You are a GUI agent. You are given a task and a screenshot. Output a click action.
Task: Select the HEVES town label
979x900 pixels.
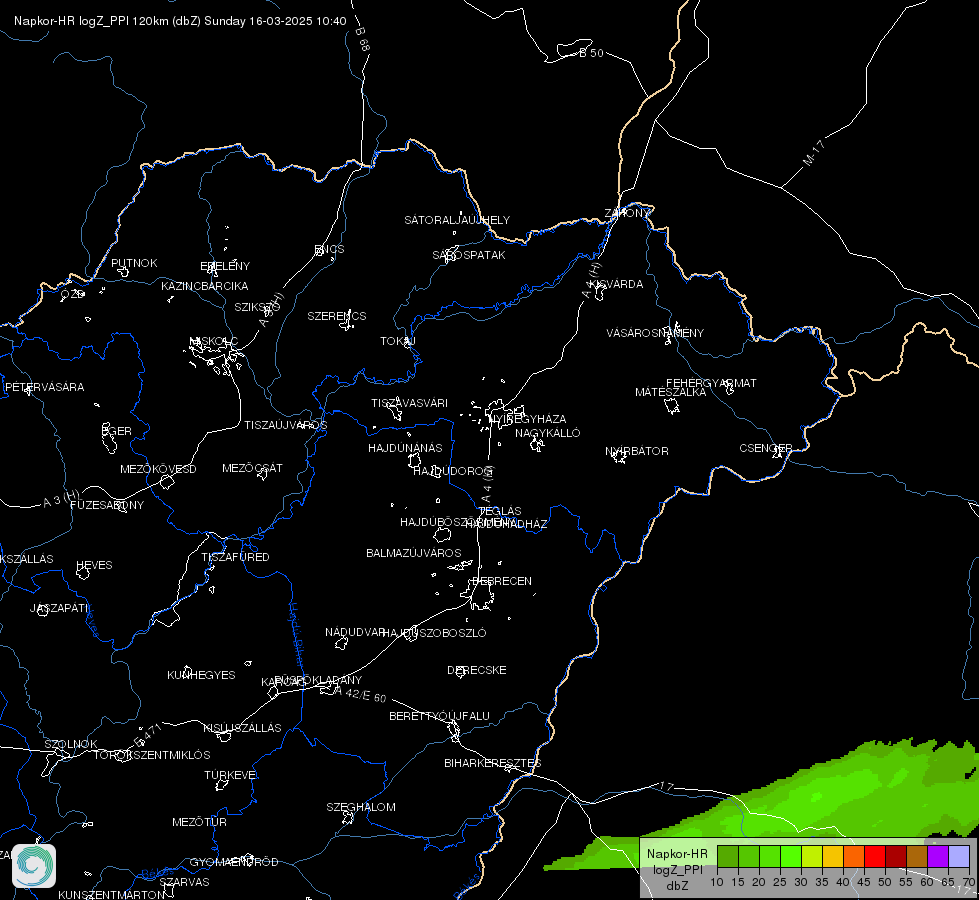pyautogui.click(x=94, y=565)
